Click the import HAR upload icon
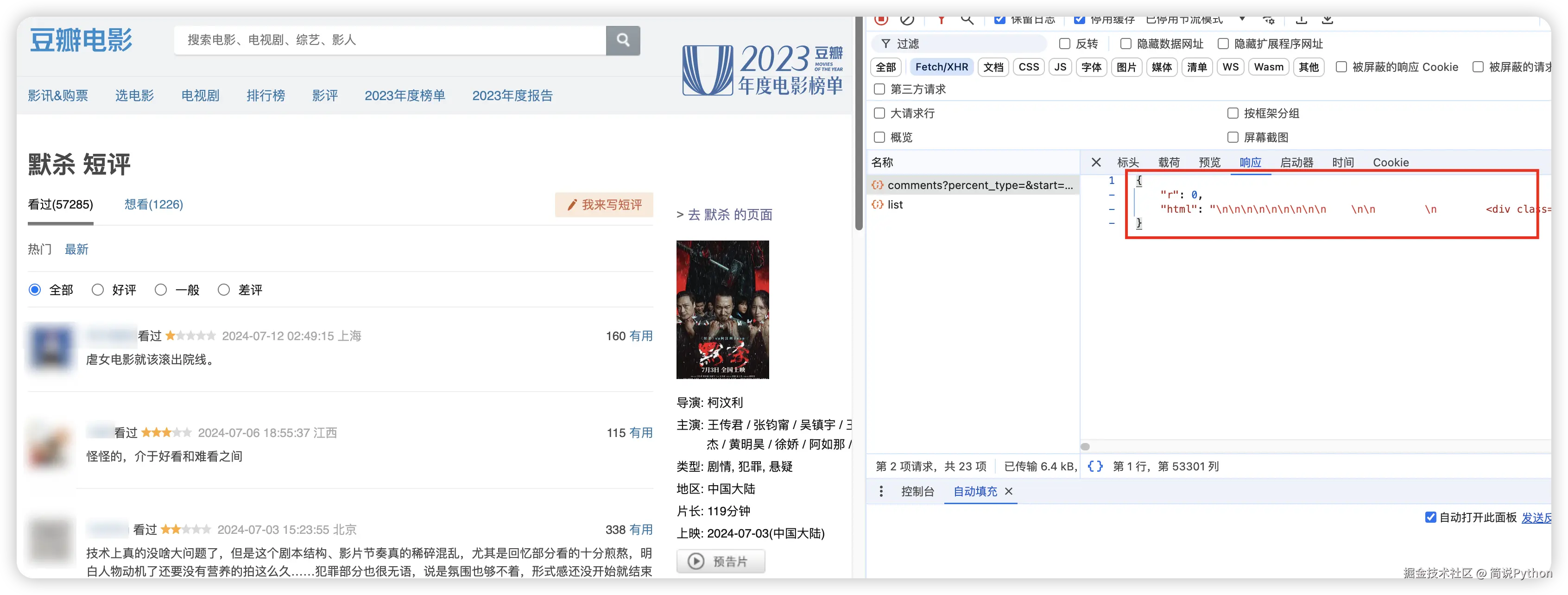Screen dimensions: 1568x595 1302,20
